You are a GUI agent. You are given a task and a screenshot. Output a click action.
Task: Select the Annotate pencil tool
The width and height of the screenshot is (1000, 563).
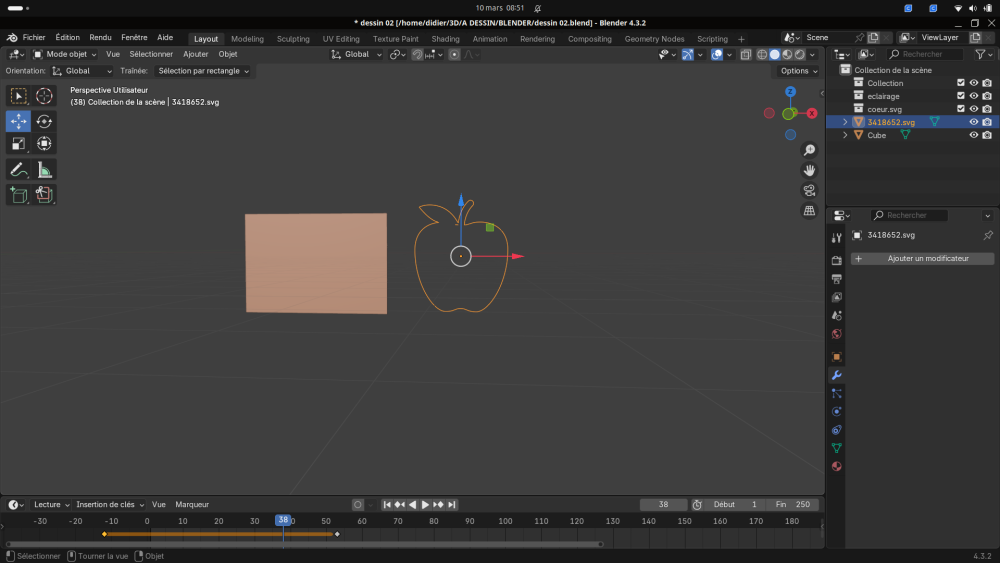18,170
